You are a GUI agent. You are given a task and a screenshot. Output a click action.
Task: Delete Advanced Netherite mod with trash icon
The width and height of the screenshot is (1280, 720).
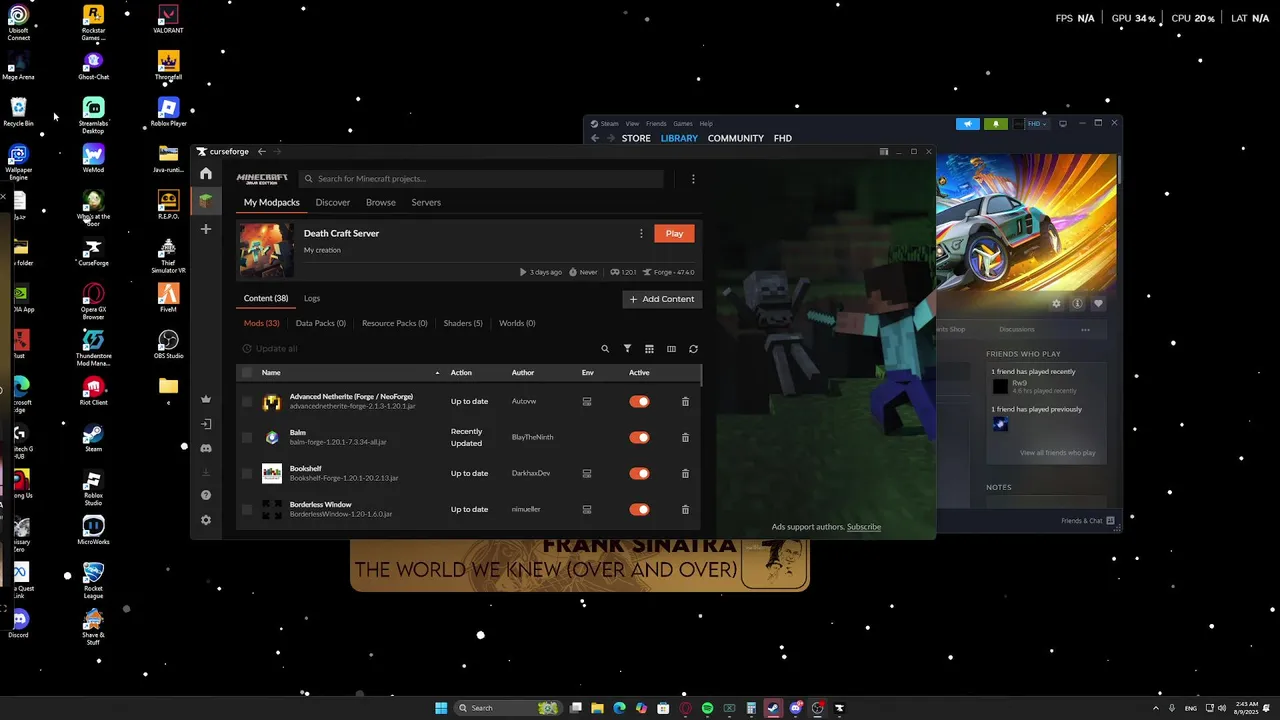tap(685, 402)
